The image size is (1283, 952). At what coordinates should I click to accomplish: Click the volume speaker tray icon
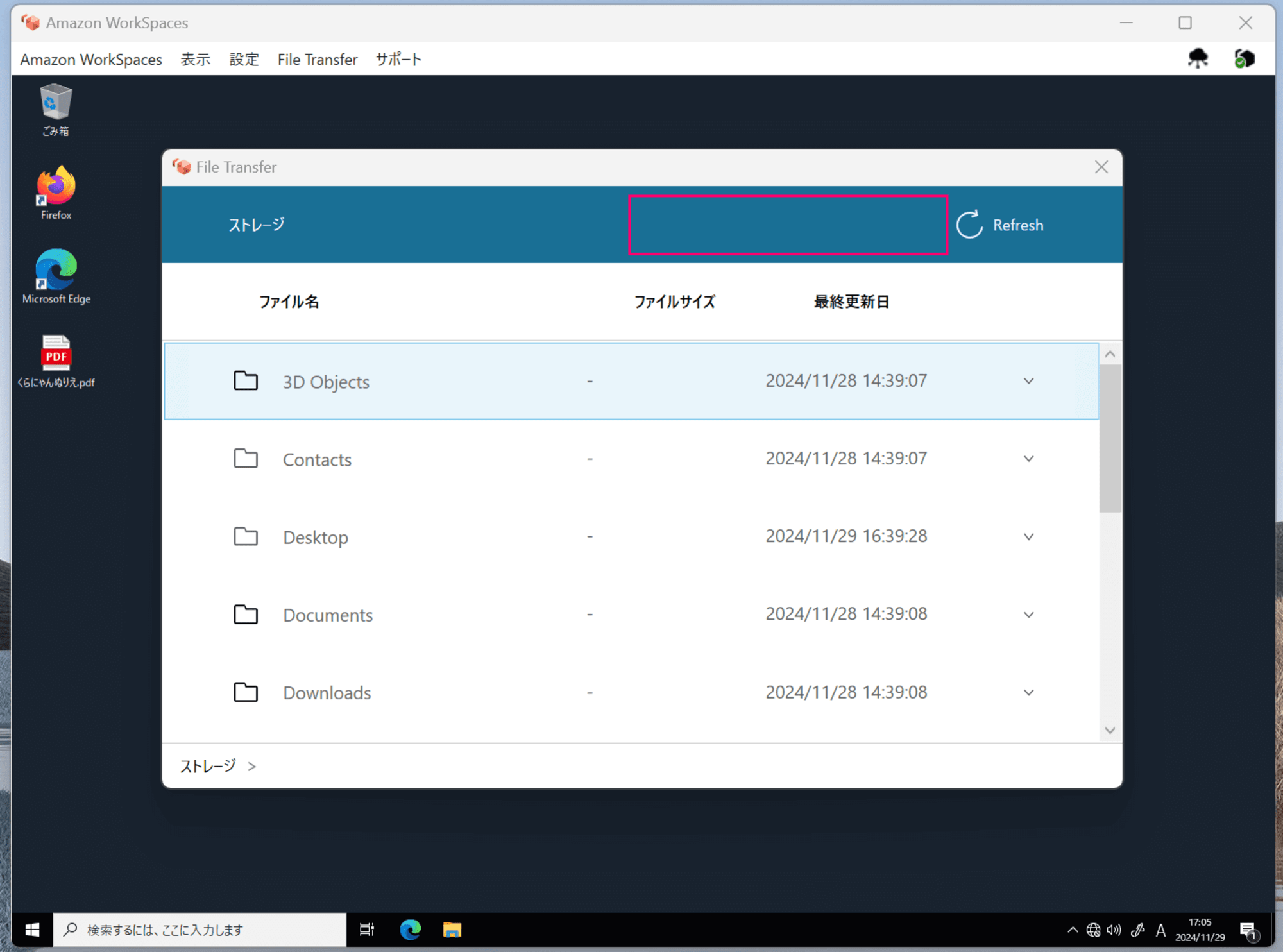[1114, 930]
